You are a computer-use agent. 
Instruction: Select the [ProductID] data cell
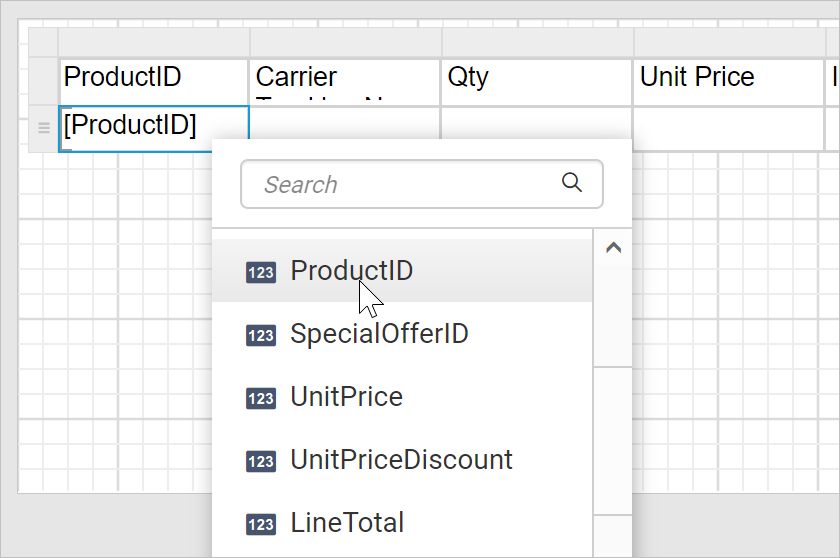coord(154,129)
